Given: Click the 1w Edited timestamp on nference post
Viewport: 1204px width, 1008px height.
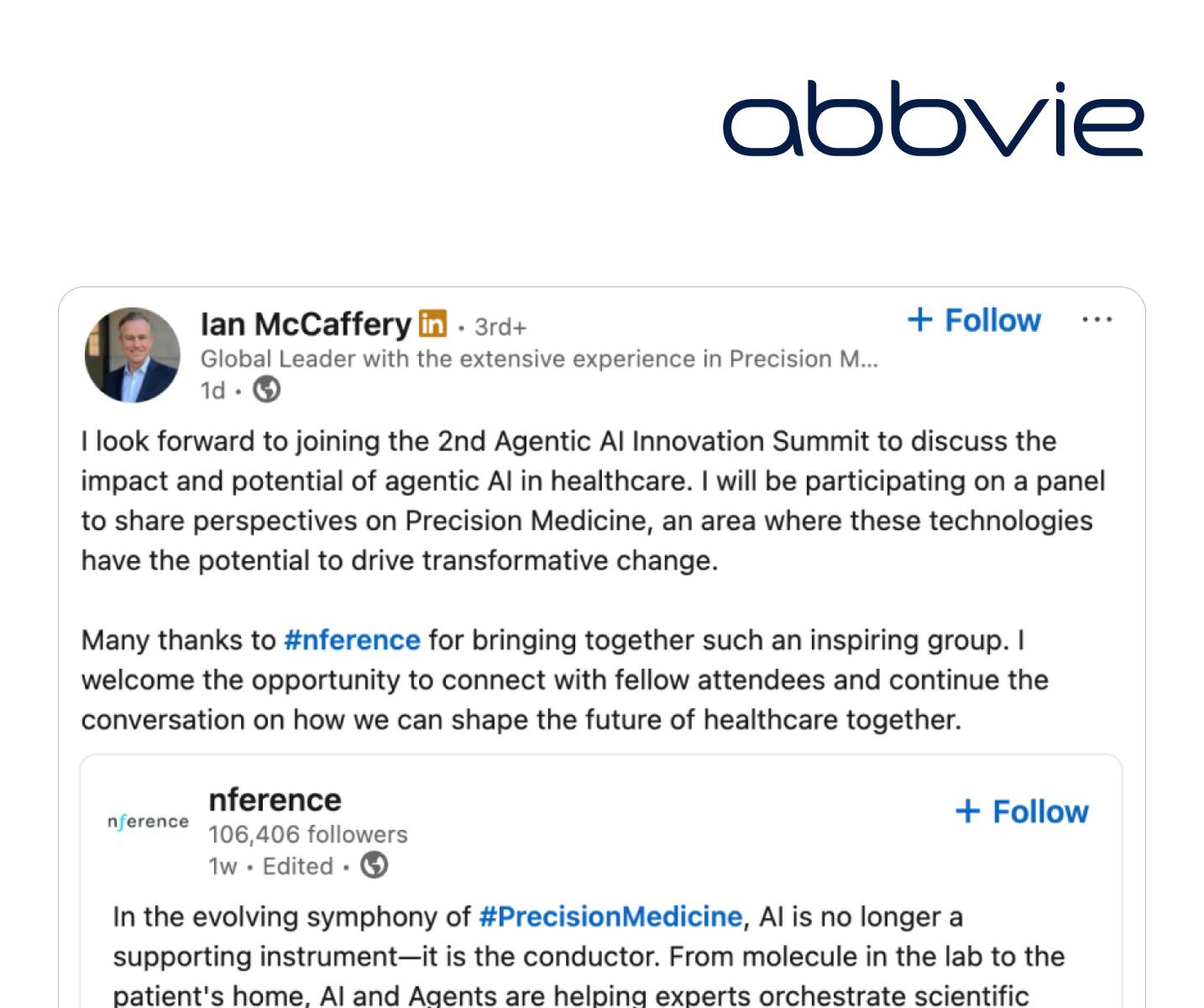Looking at the screenshot, I should [x=270, y=866].
